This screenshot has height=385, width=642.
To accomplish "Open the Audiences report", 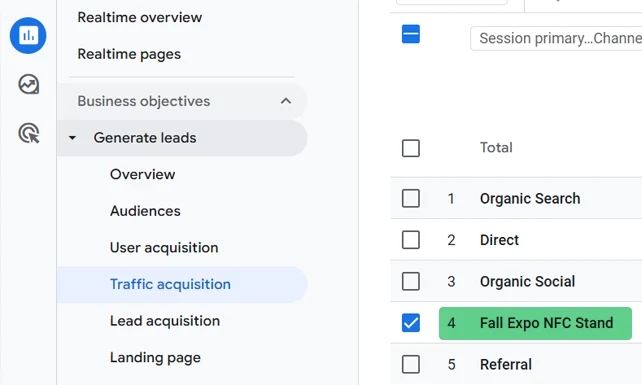I will (145, 211).
